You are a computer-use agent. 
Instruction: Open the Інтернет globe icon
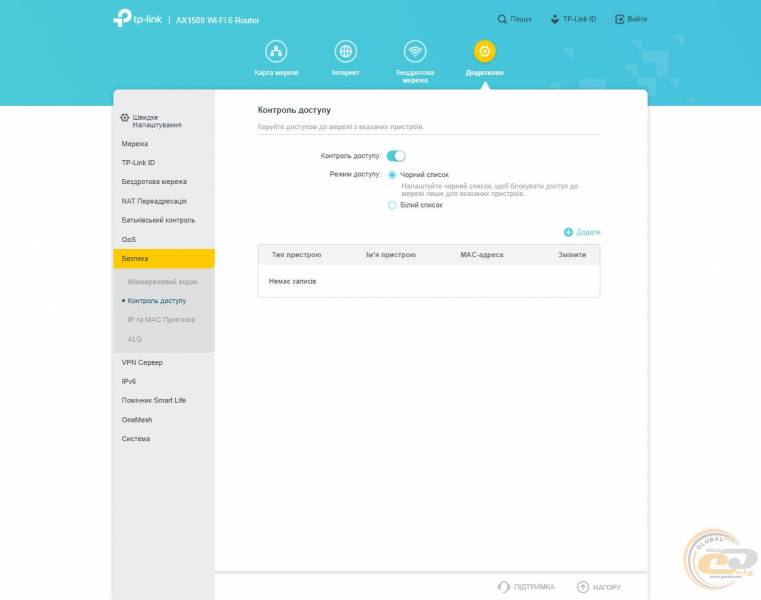coord(346,51)
